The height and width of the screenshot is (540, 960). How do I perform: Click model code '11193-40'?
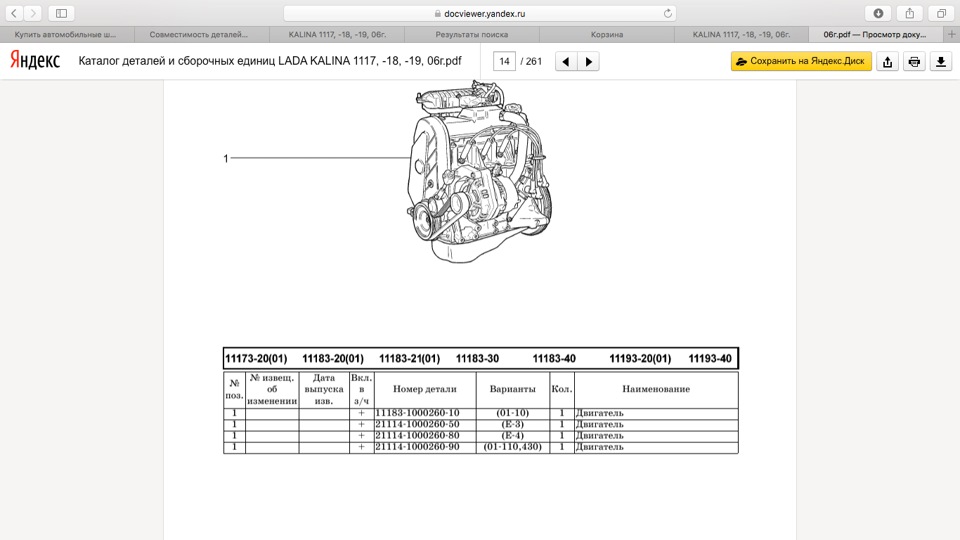pyautogui.click(x=710, y=359)
